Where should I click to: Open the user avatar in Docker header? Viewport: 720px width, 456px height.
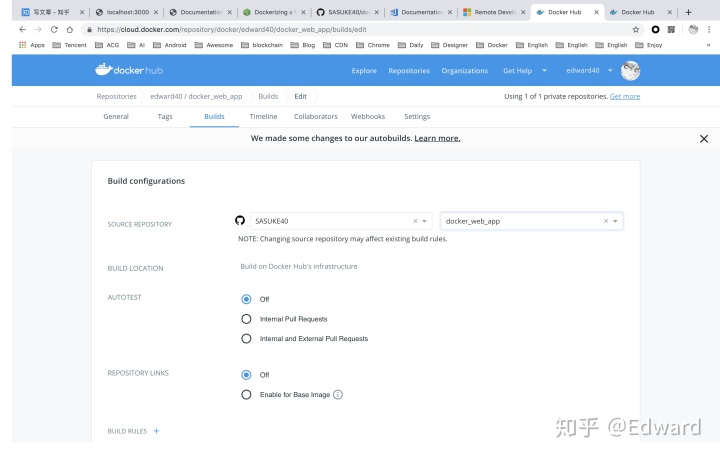pos(630,71)
